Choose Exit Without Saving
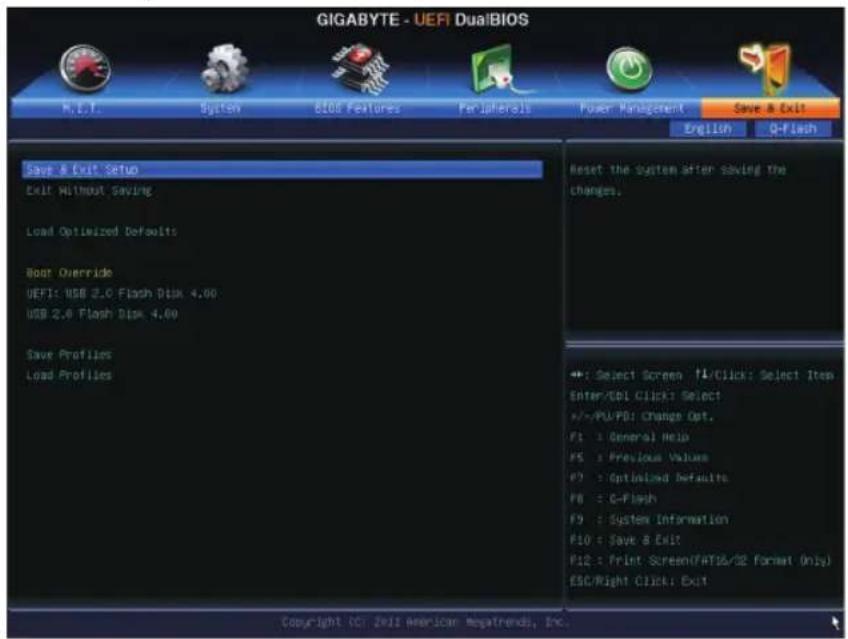 pos(89,190)
